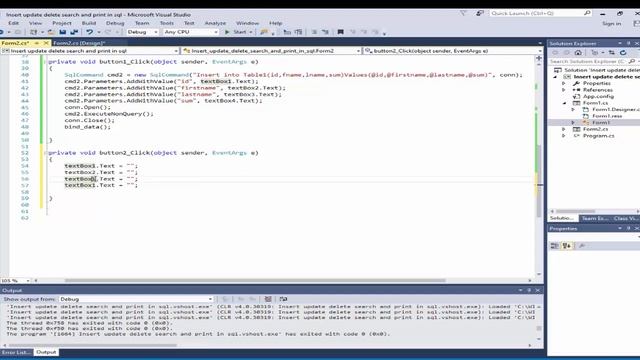Viewport: 640px width, 360px height.
Task: Click the Save All toolbar icon
Action: [74, 32]
